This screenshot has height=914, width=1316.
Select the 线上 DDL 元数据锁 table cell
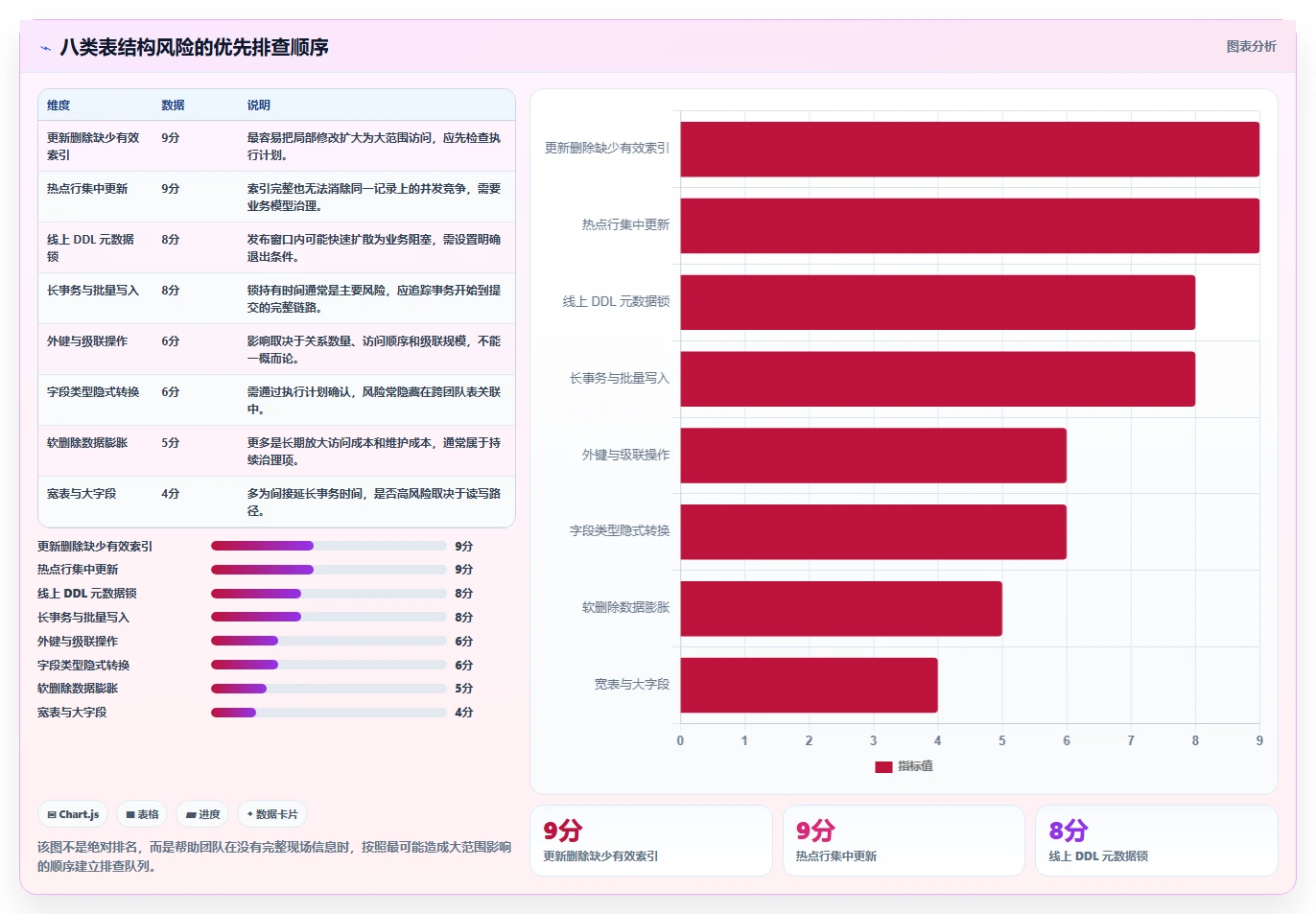pyautogui.click(x=95, y=247)
